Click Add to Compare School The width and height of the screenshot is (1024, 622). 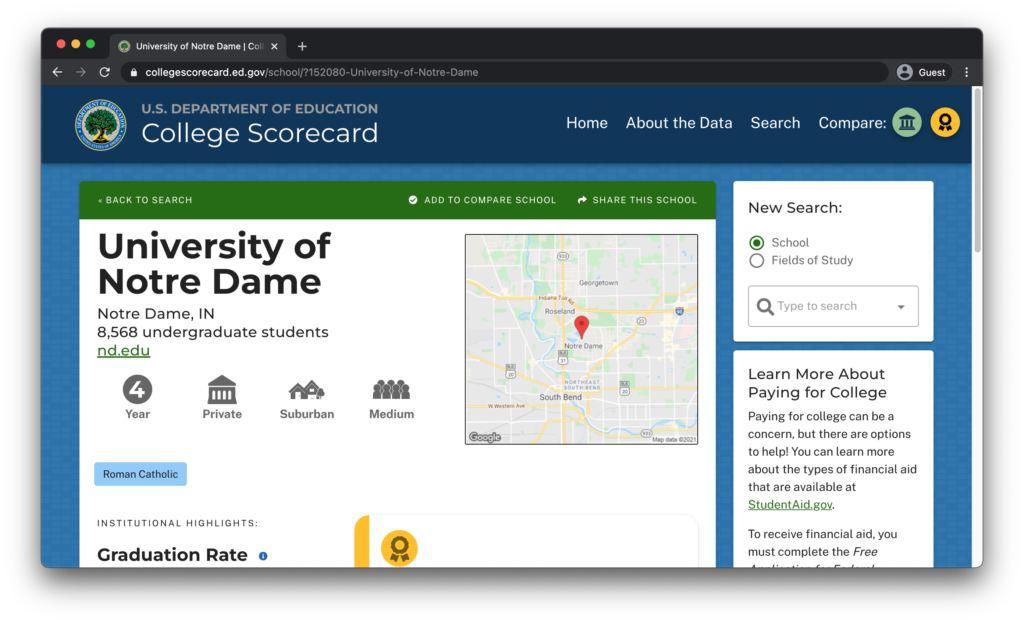click(483, 200)
